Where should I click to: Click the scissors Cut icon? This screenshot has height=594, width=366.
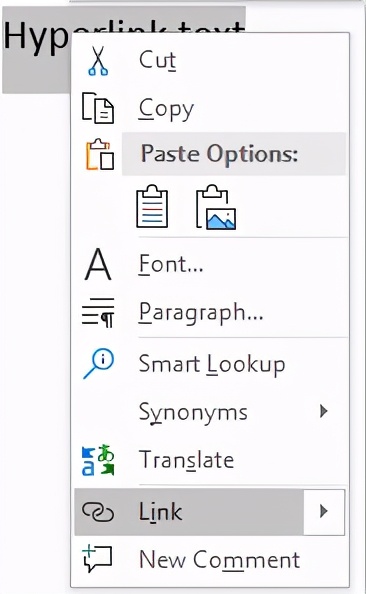[98, 61]
